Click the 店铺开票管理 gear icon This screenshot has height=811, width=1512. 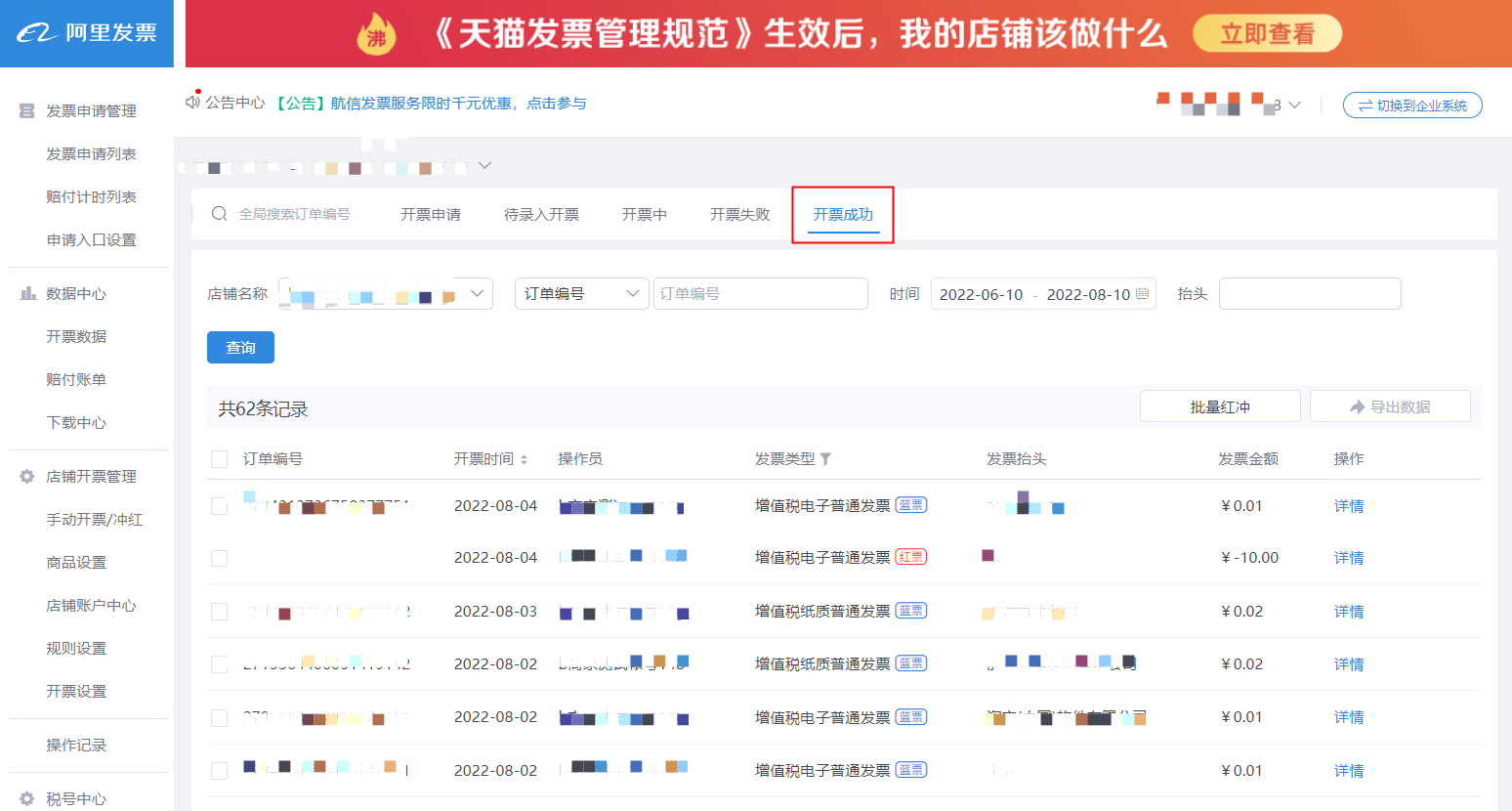27,476
